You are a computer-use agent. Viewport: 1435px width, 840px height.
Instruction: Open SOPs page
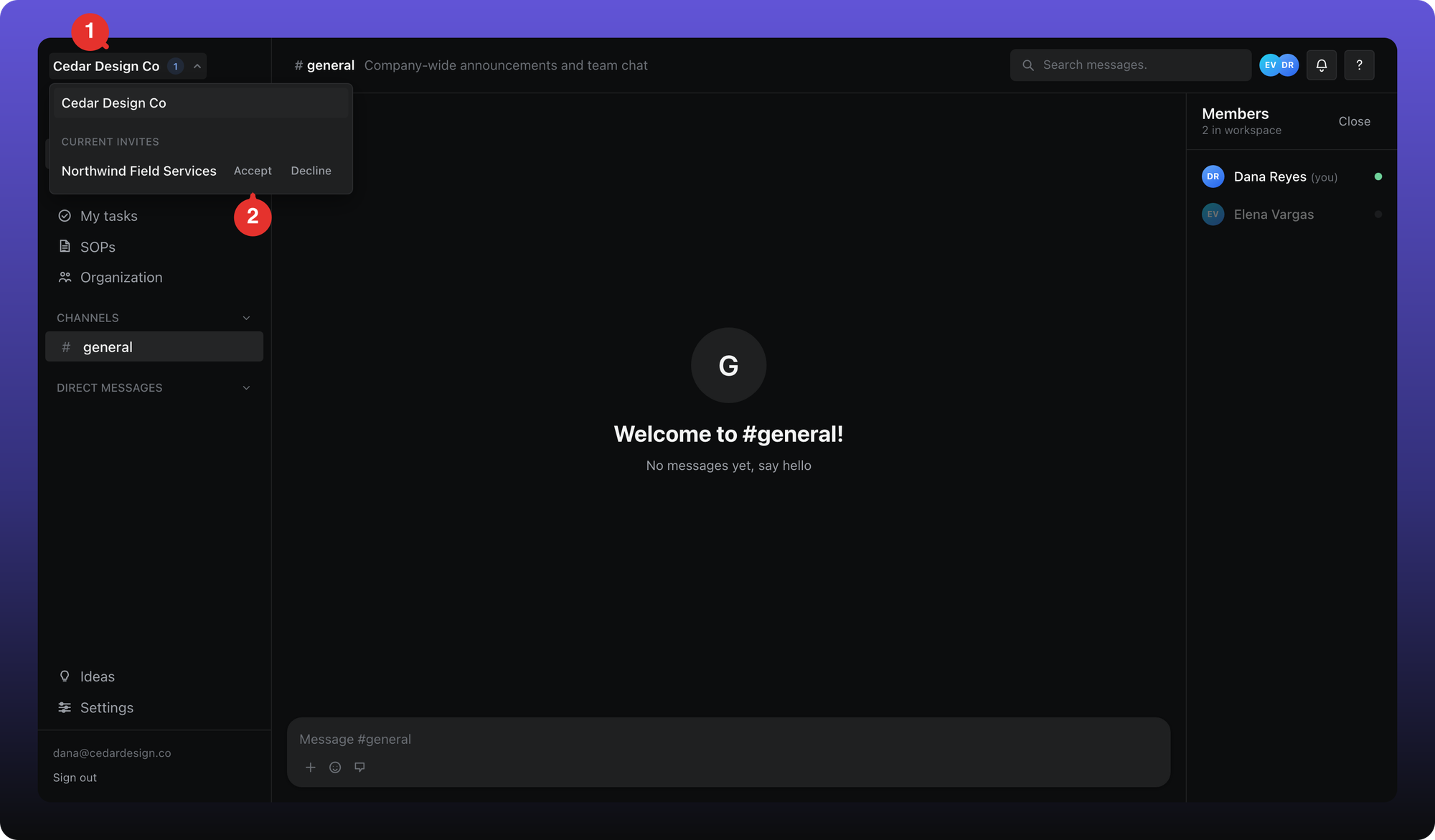tap(154, 247)
